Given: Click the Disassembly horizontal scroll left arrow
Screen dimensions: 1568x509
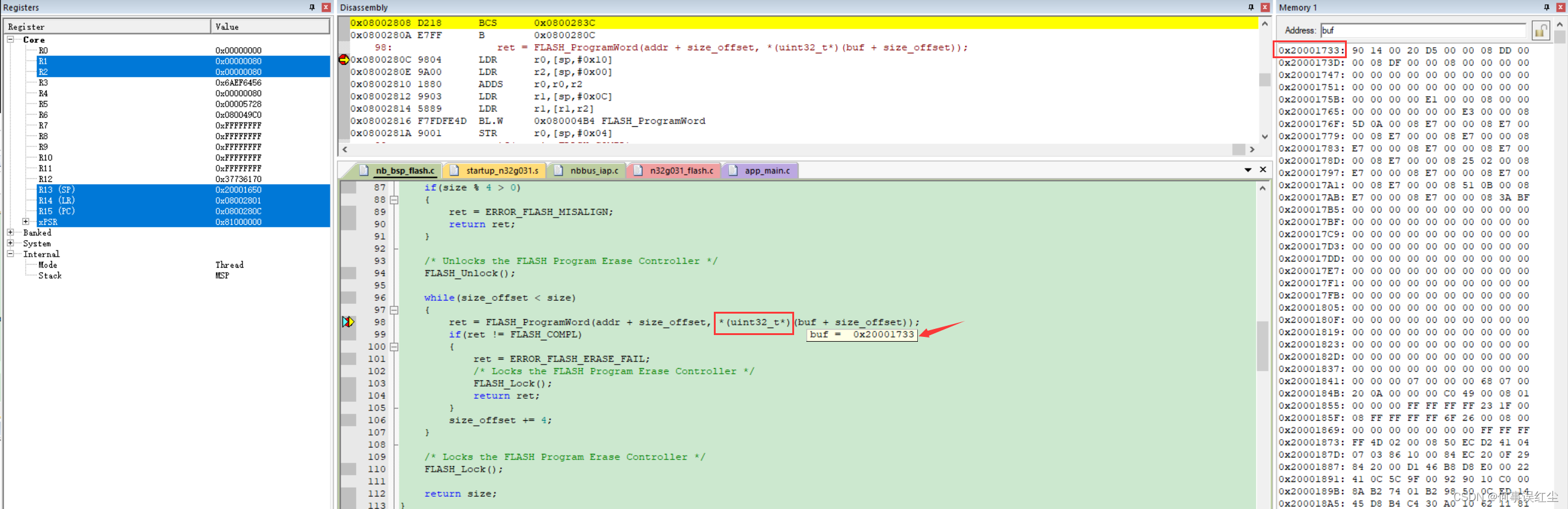Looking at the screenshot, I should (x=344, y=149).
